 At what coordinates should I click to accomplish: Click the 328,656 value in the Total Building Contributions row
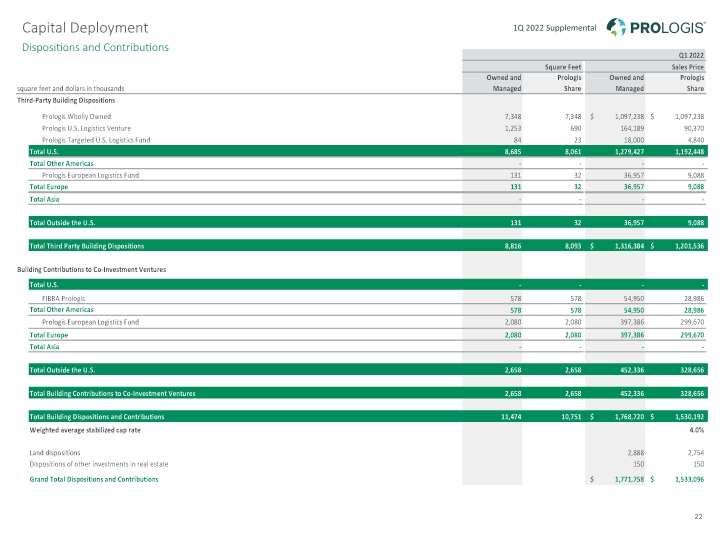(692, 394)
